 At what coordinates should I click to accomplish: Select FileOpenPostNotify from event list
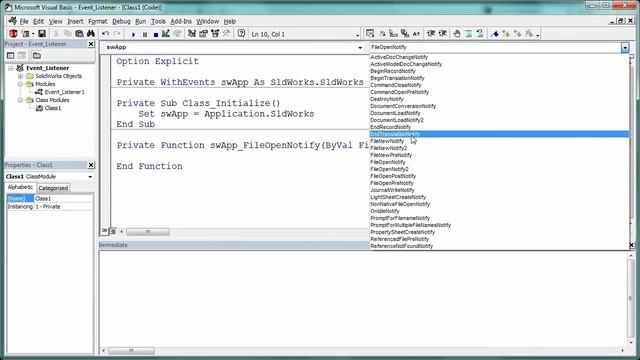click(x=393, y=176)
